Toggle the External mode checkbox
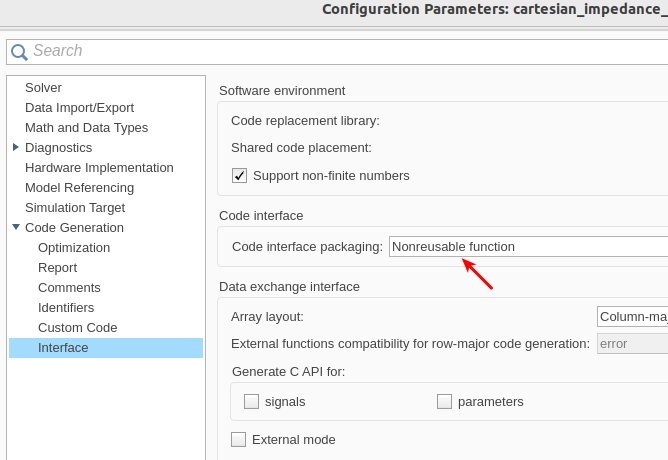The image size is (668, 460). (x=238, y=439)
